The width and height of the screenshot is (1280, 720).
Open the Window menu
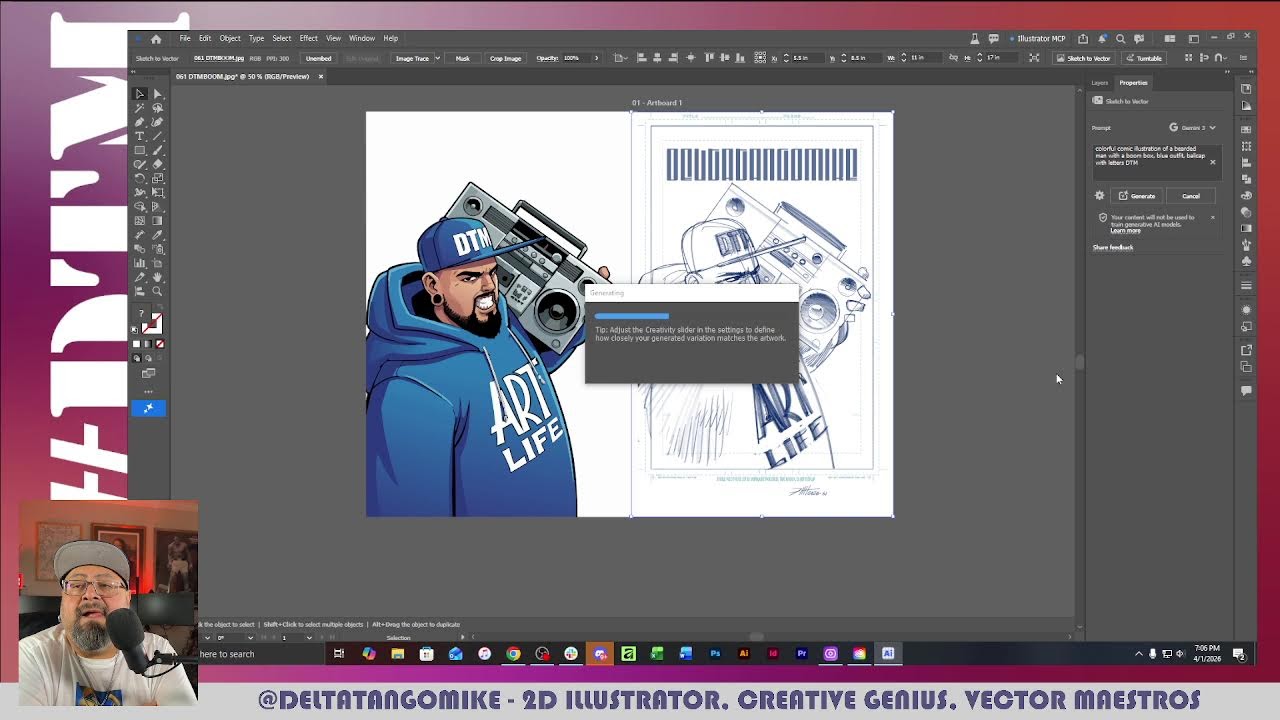click(362, 38)
